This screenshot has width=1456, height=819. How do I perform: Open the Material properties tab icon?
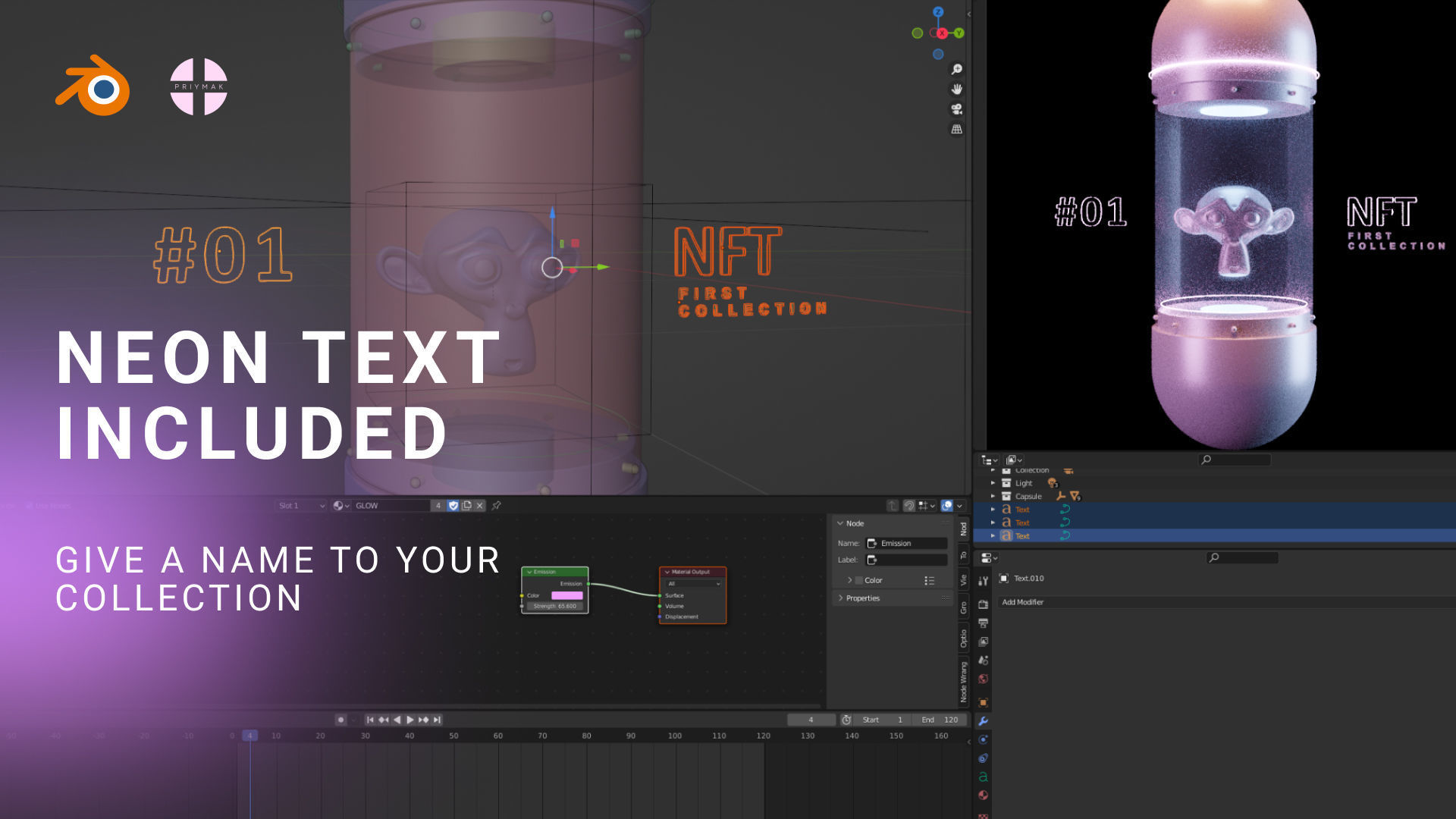[x=984, y=795]
